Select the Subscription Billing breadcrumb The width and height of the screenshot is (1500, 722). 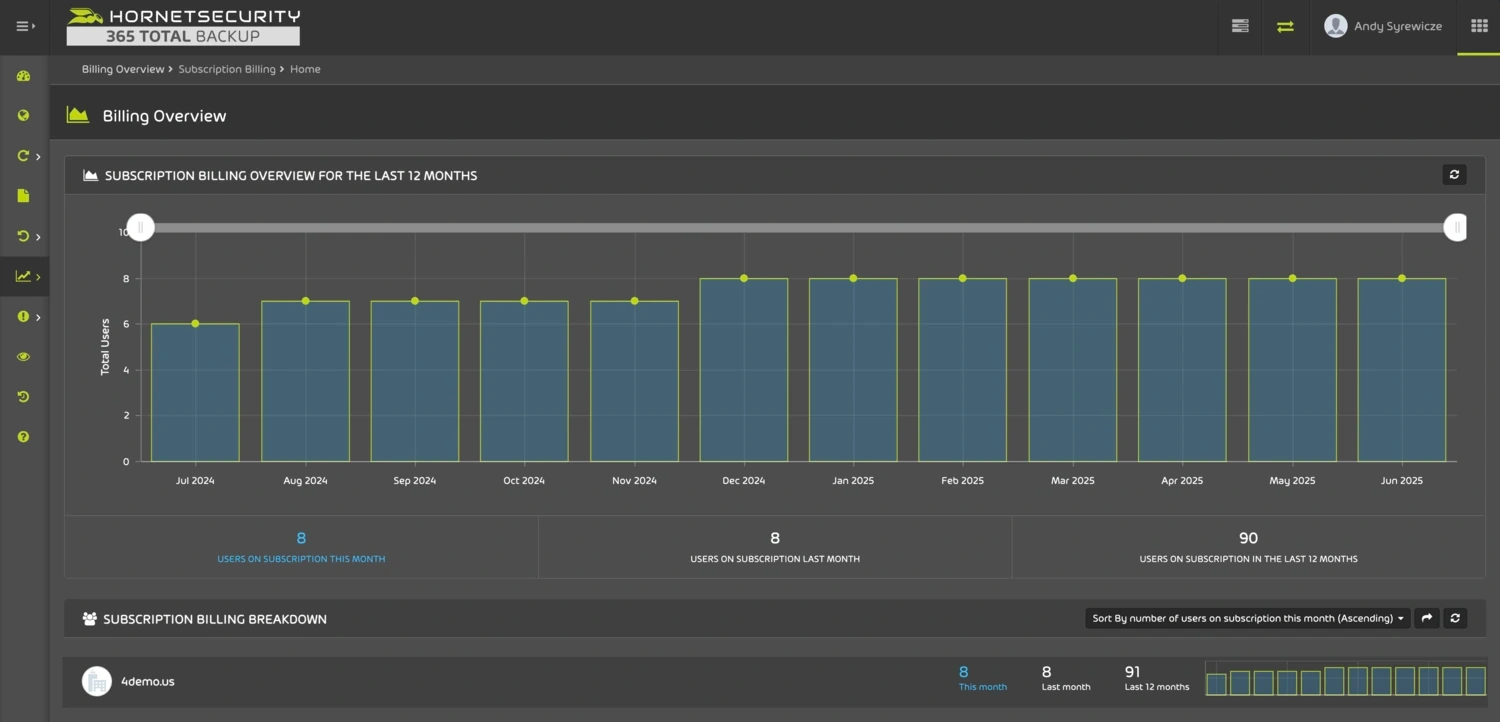point(227,68)
